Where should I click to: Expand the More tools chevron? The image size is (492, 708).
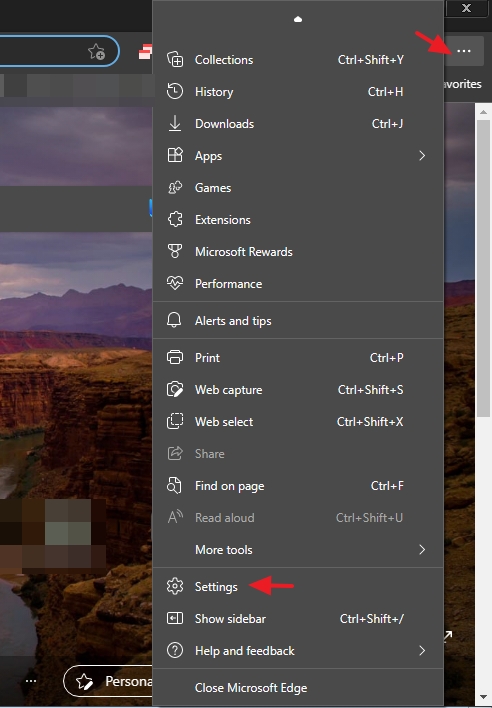click(x=422, y=550)
